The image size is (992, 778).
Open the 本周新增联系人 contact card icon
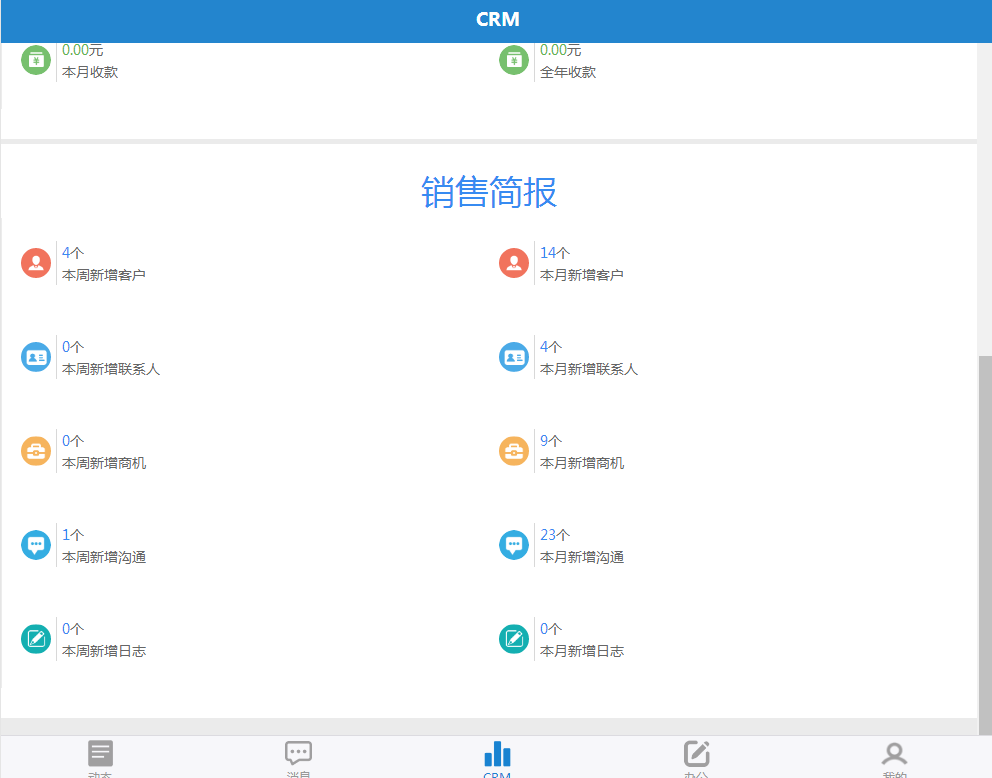[x=36, y=357]
